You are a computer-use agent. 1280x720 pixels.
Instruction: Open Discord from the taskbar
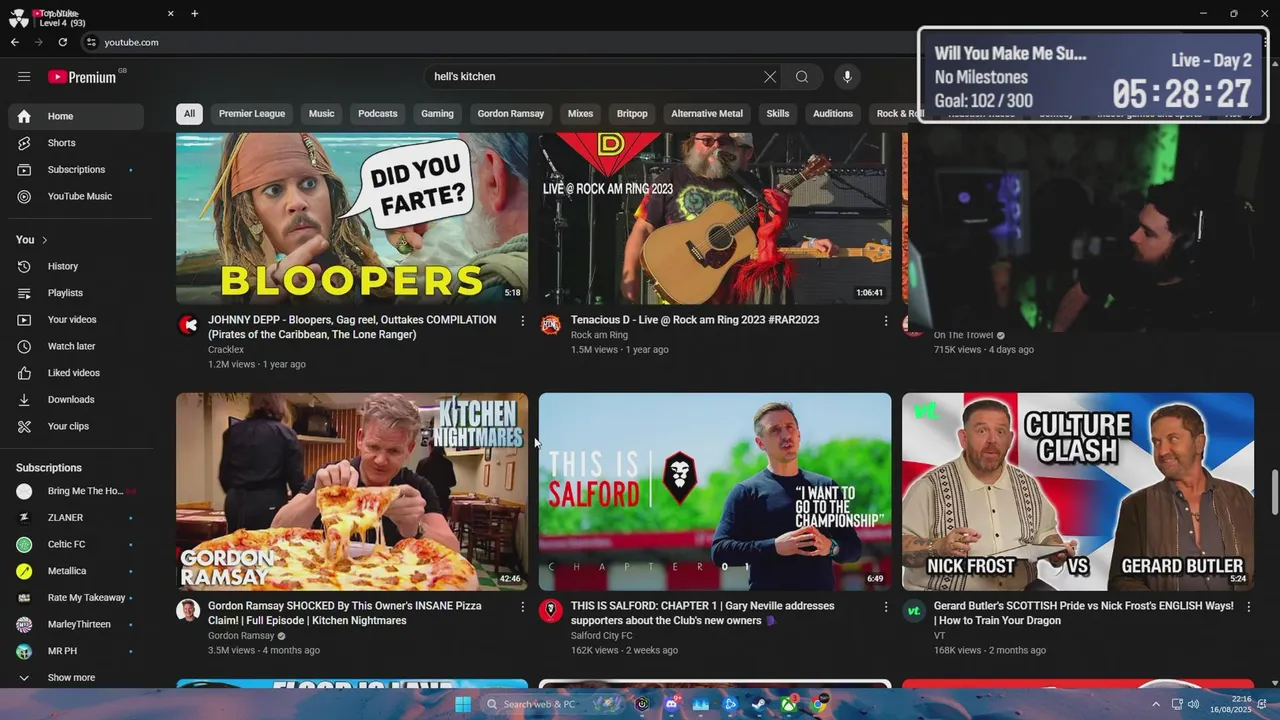click(x=671, y=704)
